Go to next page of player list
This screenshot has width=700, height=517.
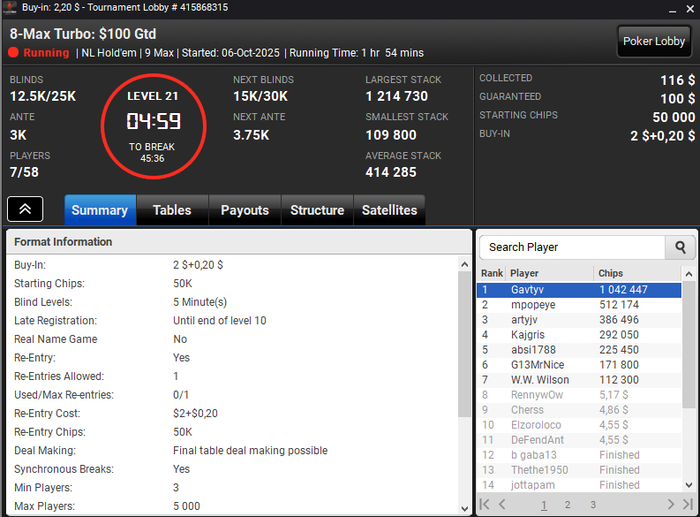(x=671, y=504)
